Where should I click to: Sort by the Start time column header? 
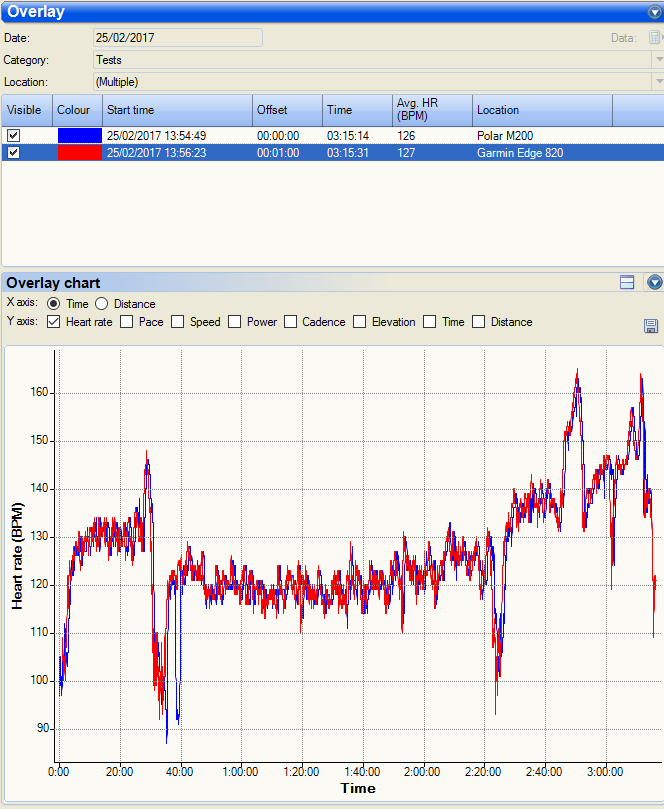(177, 110)
